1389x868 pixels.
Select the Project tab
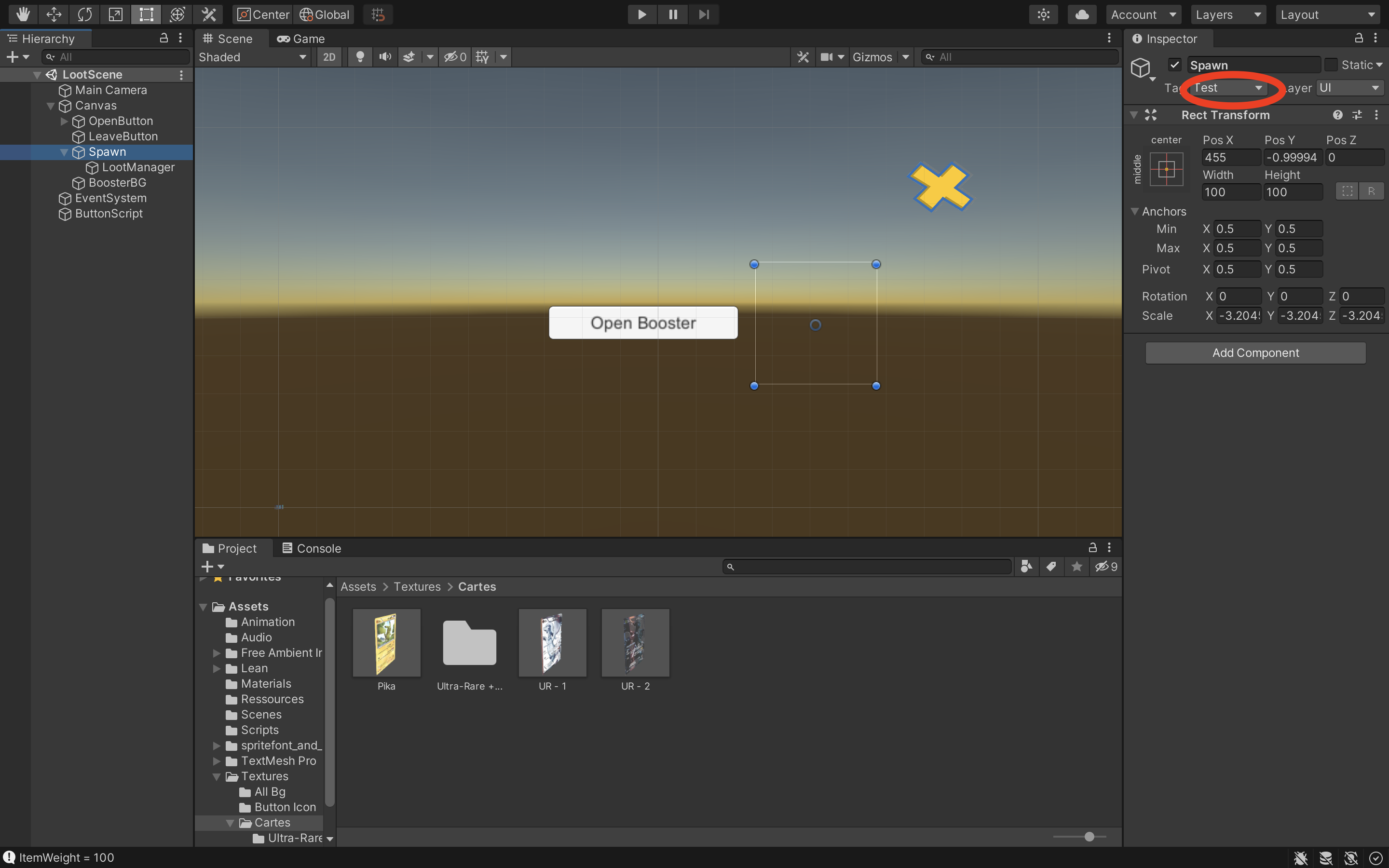[x=230, y=548]
